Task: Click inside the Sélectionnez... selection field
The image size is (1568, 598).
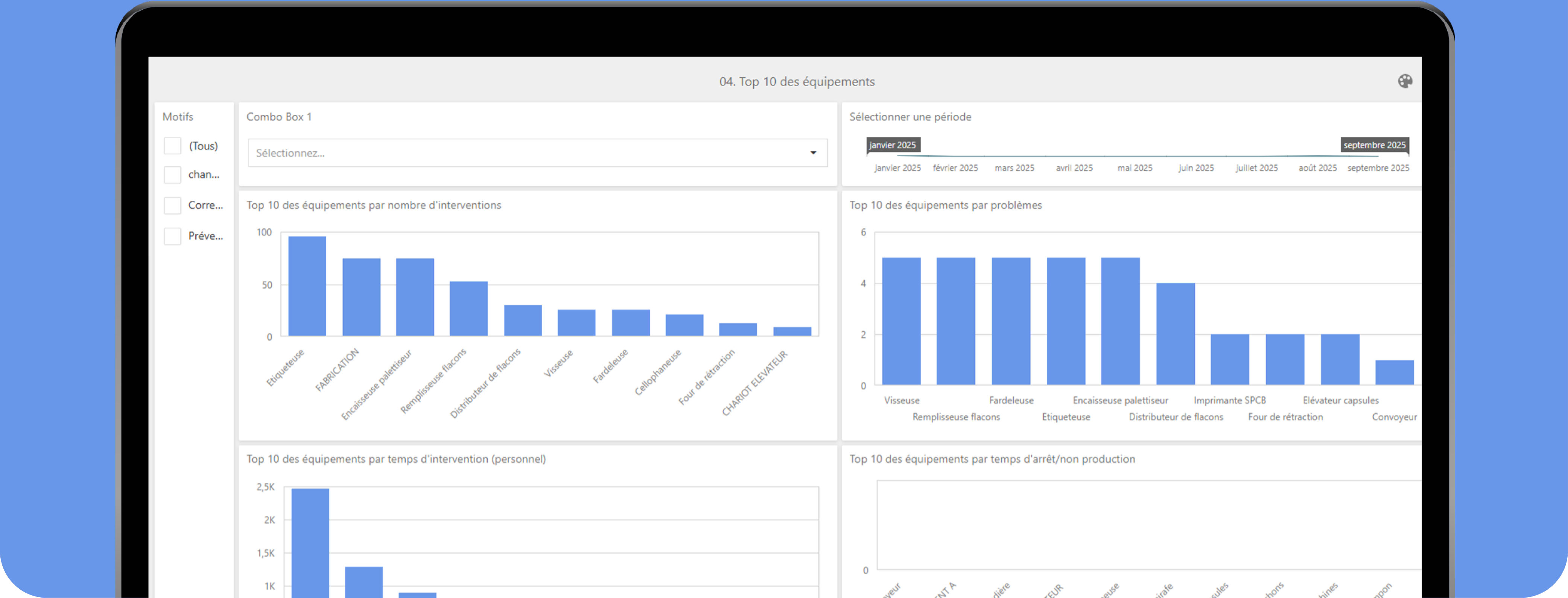Action: click(x=487, y=153)
